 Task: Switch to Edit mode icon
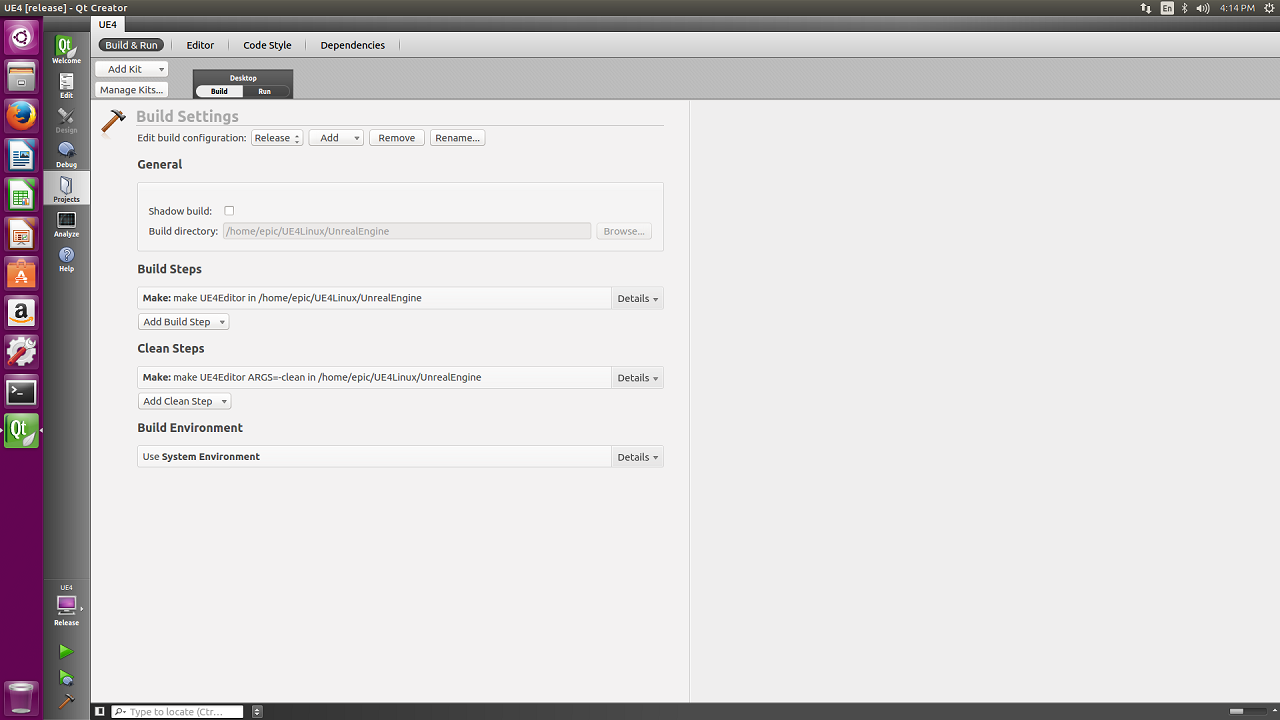point(66,85)
